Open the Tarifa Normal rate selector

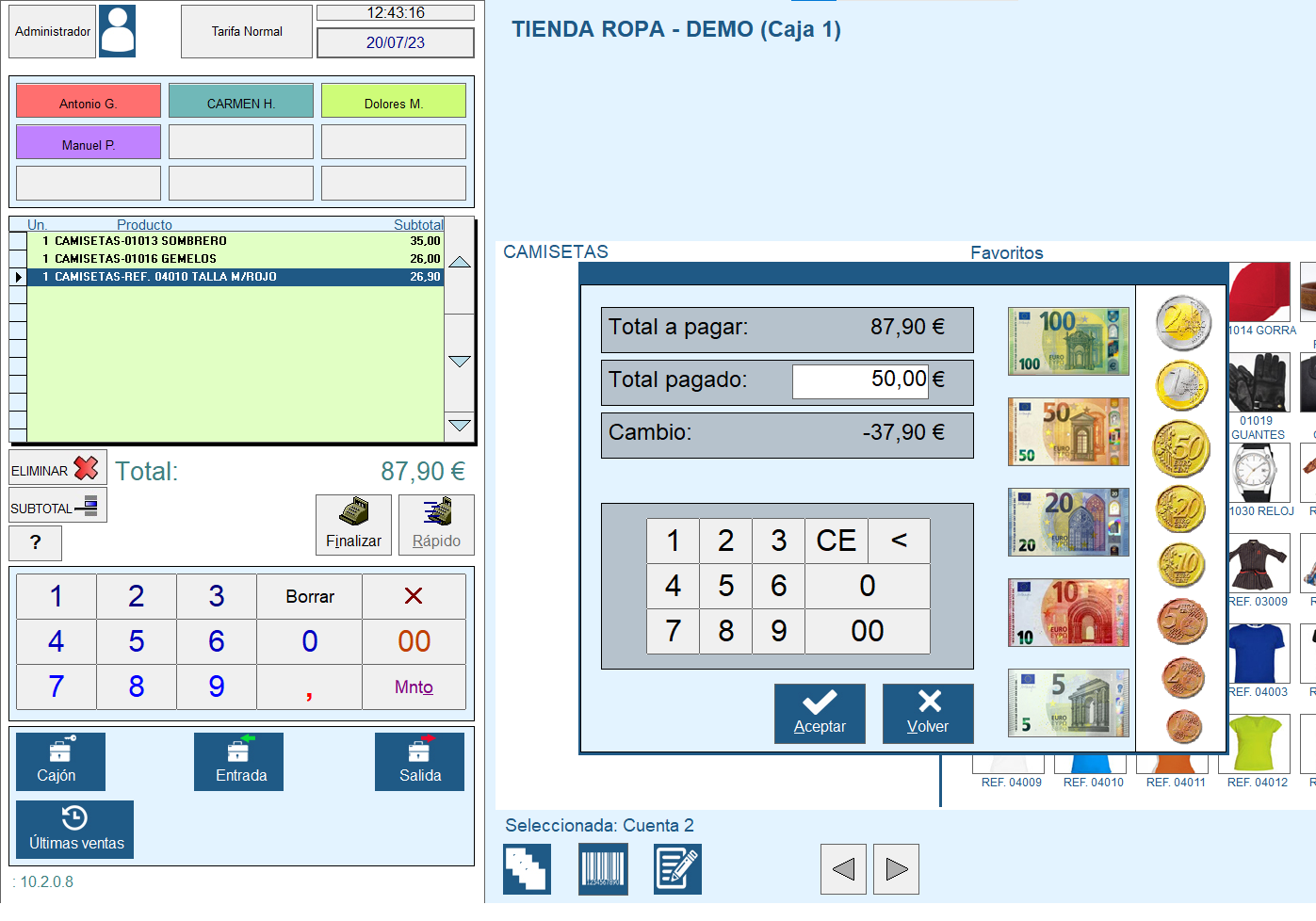[247, 32]
